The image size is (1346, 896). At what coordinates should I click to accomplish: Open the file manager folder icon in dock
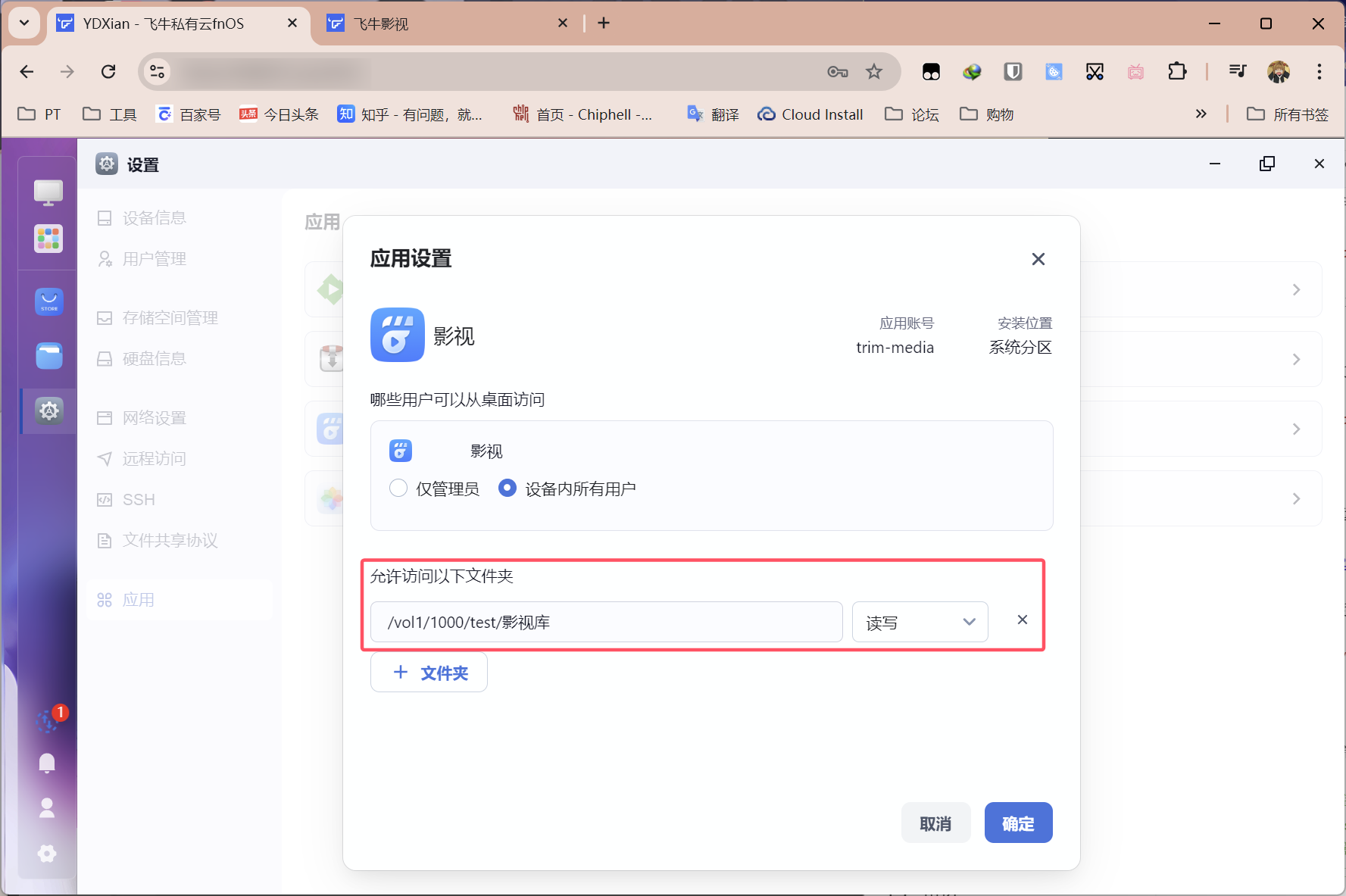[48, 356]
